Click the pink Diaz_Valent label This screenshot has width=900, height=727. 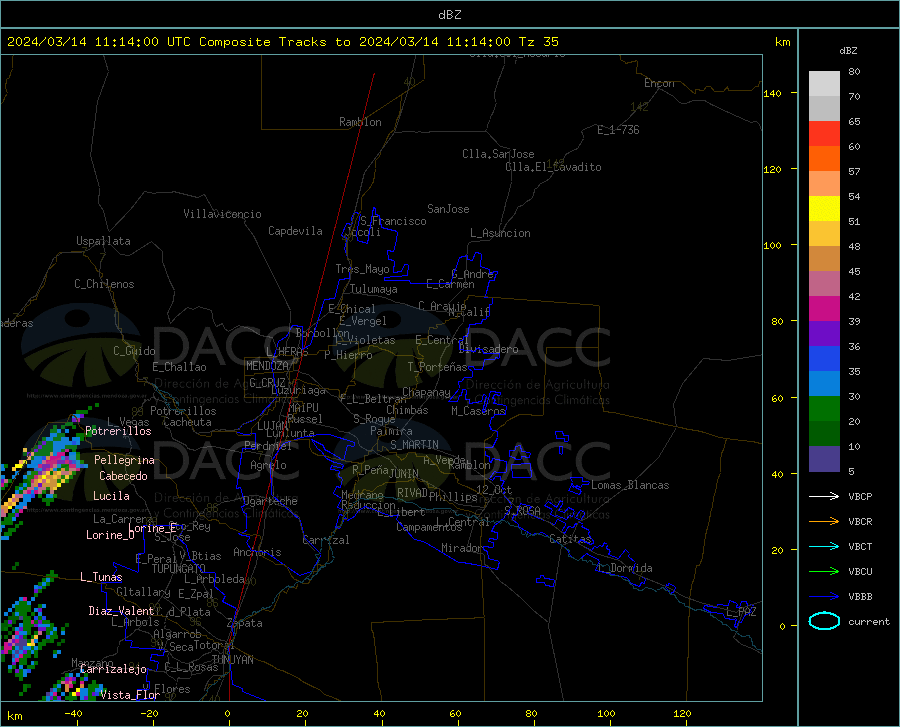coord(121,611)
